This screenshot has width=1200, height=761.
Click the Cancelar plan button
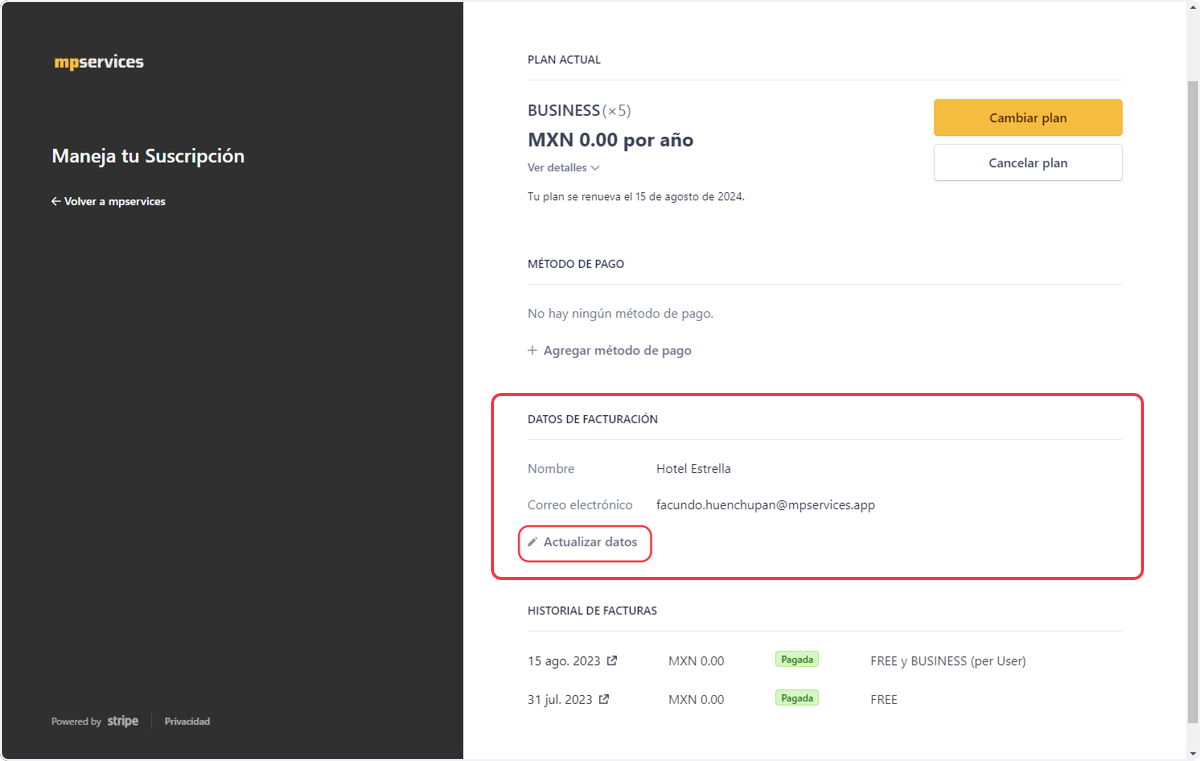(x=1028, y=163)
